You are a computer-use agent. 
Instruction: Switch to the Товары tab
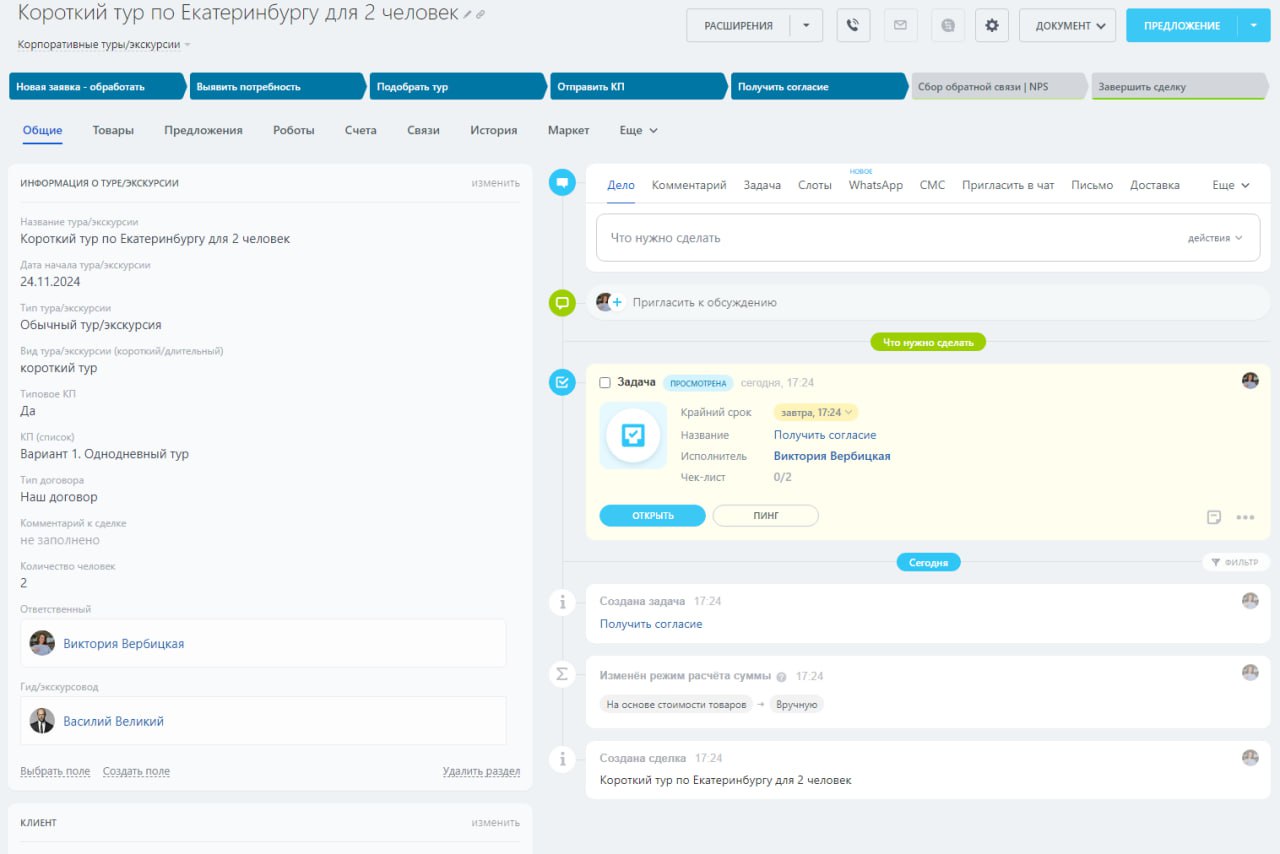[x=113, y=130]
